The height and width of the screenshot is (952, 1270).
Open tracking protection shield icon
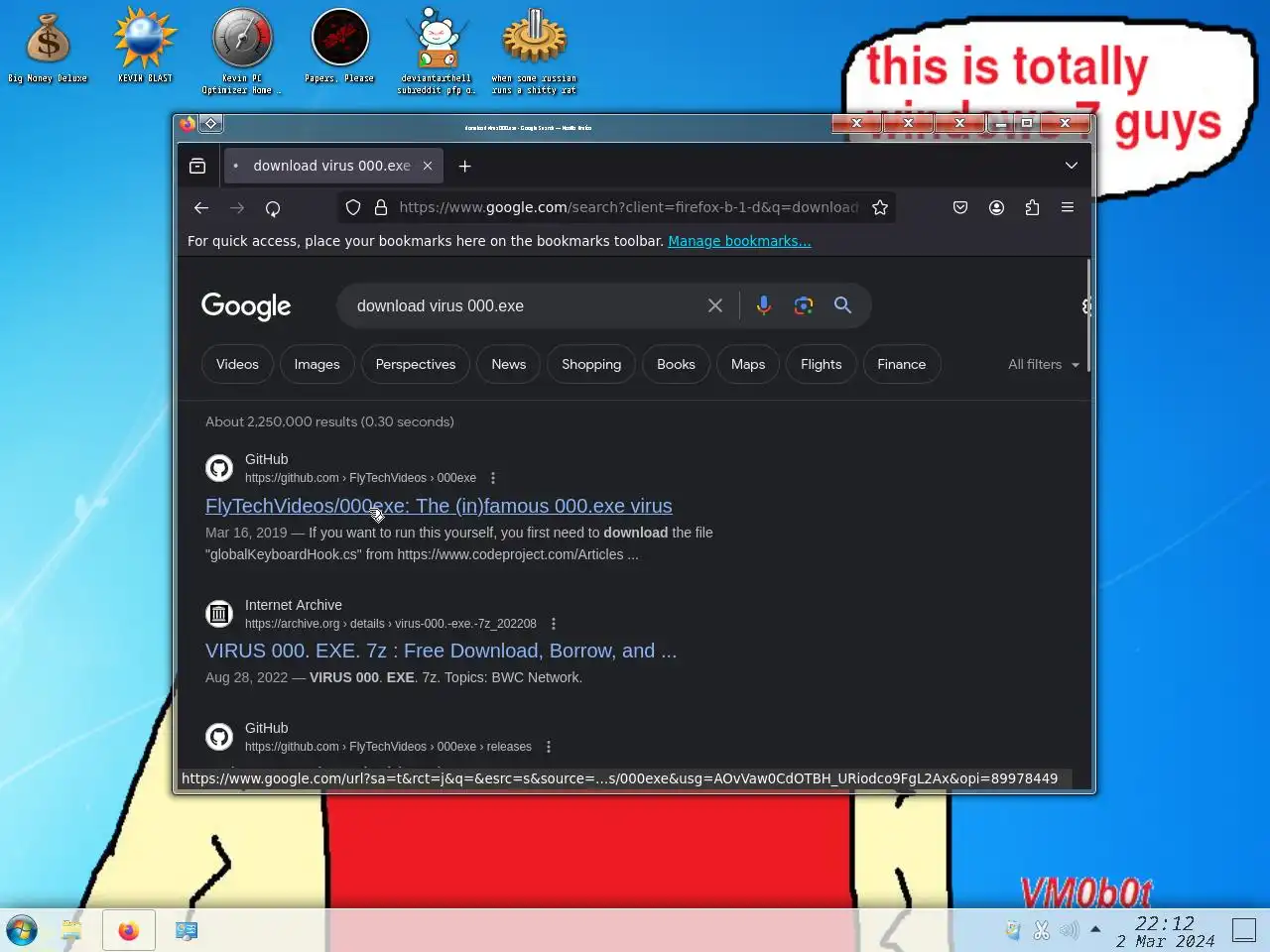coord(353,207)
